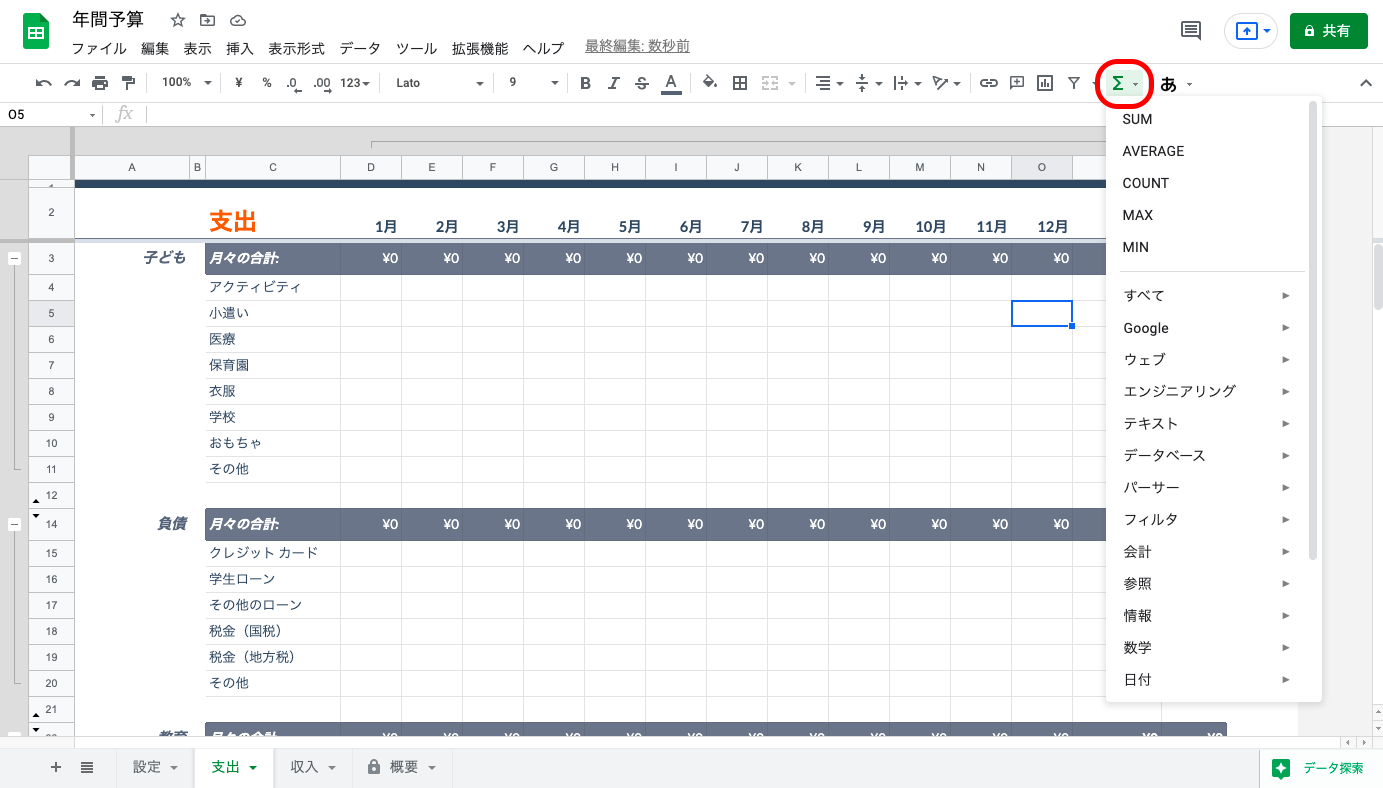Viewport: 1383px width, 788px height.
Task: Click the undo icon in the toolbar
Action: point(44,83)
